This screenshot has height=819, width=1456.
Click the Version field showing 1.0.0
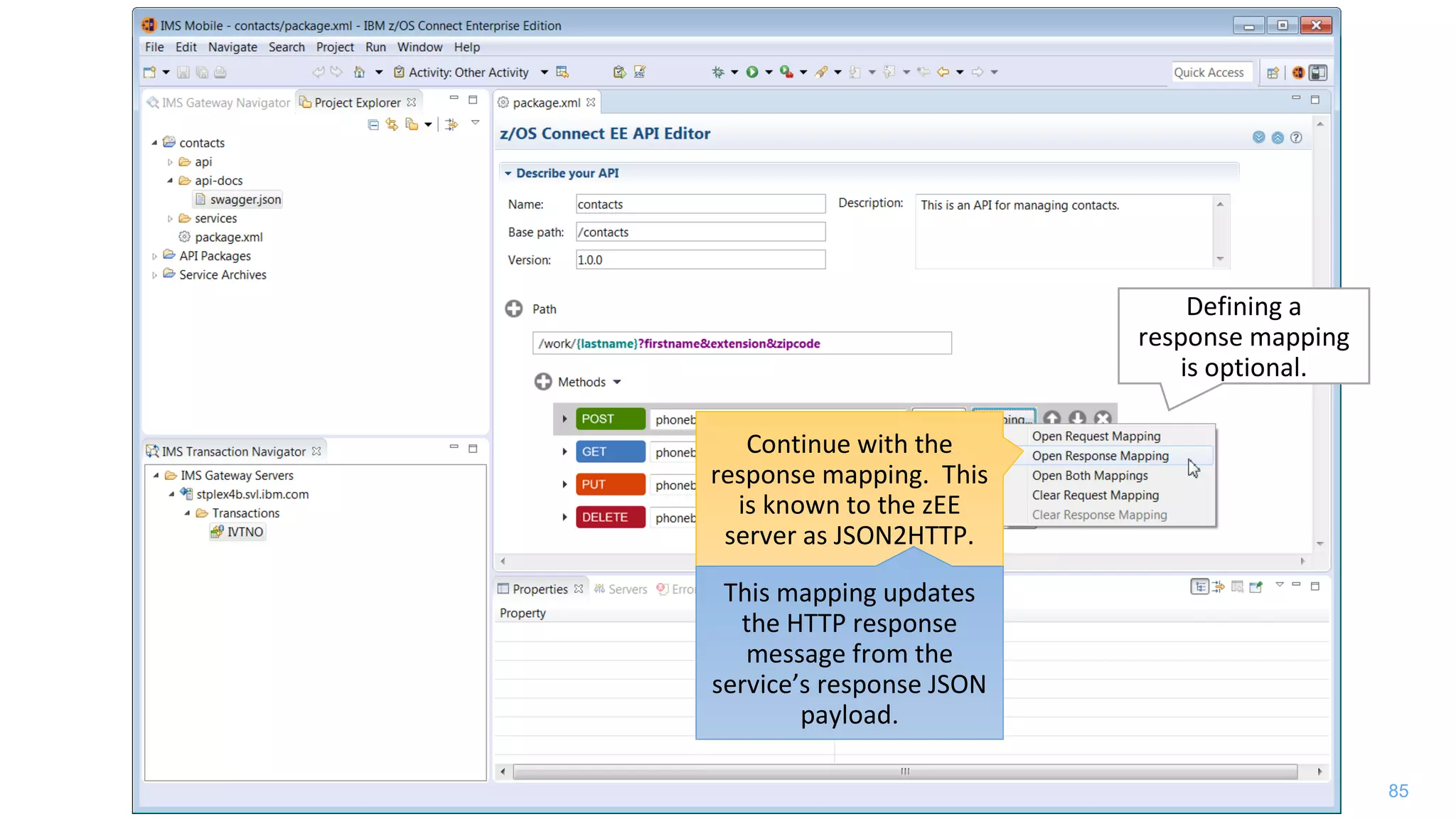(x=700, y=259)
